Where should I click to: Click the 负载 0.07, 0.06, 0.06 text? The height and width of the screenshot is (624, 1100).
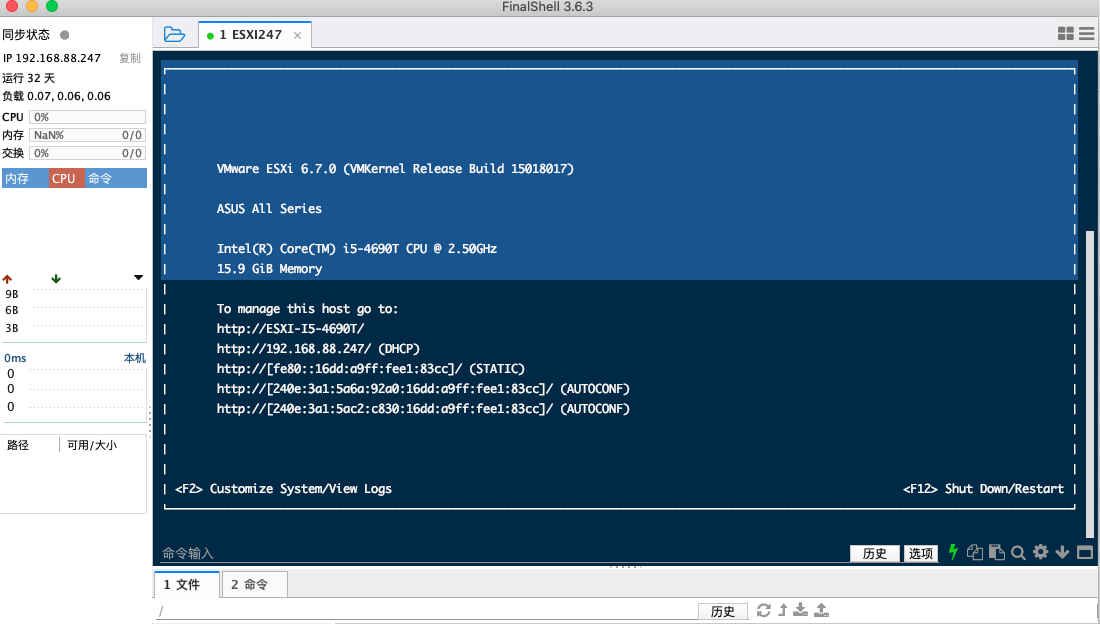56,96
